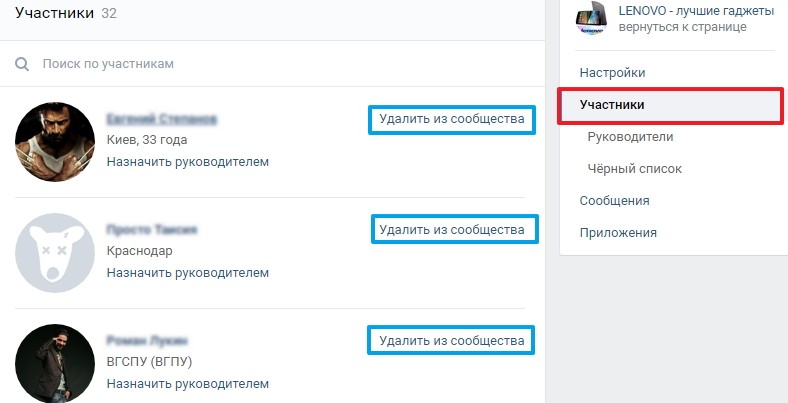
Task: Open blurred name link of first member
Action: pos(161,119)
